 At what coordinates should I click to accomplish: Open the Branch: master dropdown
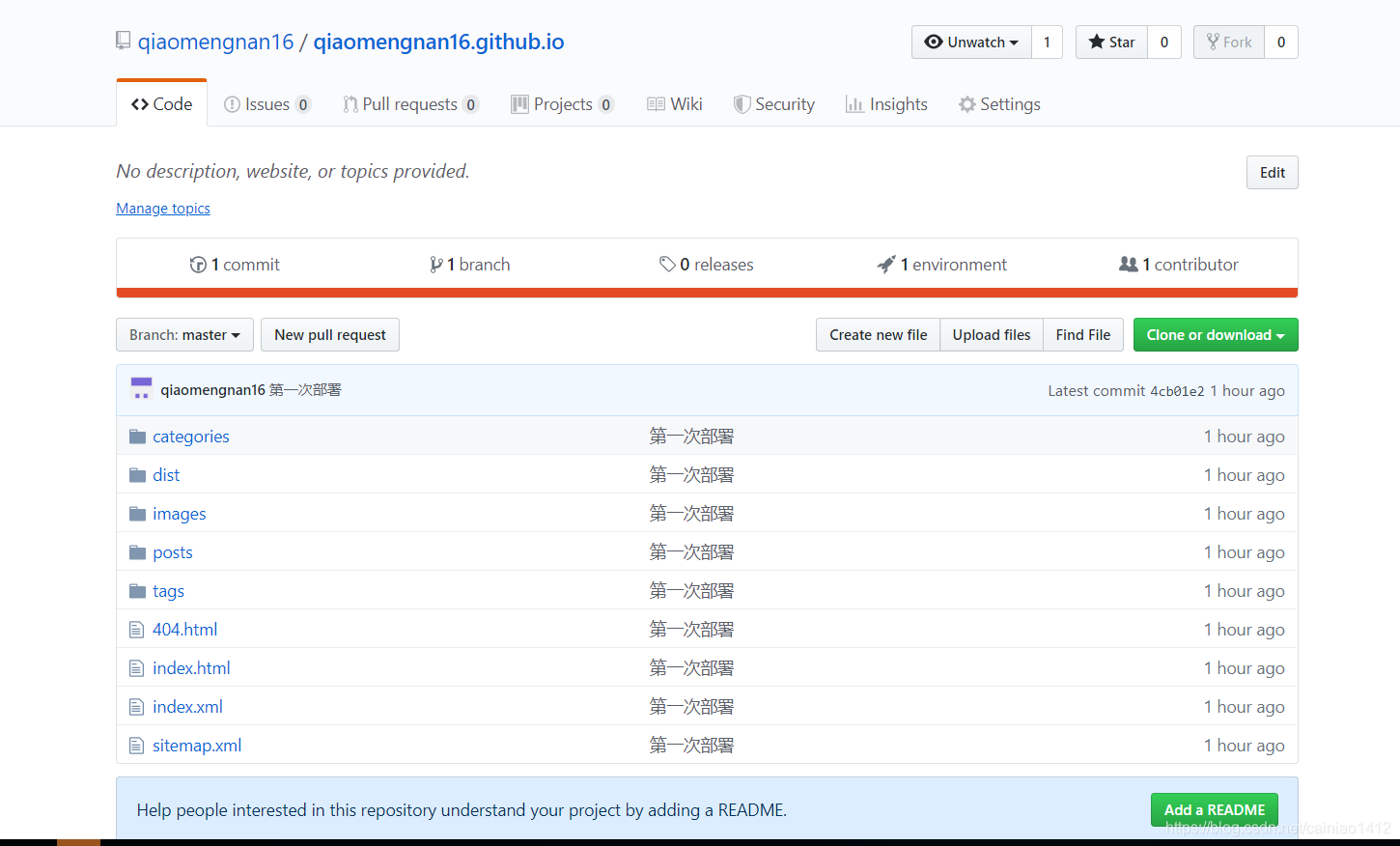click(184, 334)
